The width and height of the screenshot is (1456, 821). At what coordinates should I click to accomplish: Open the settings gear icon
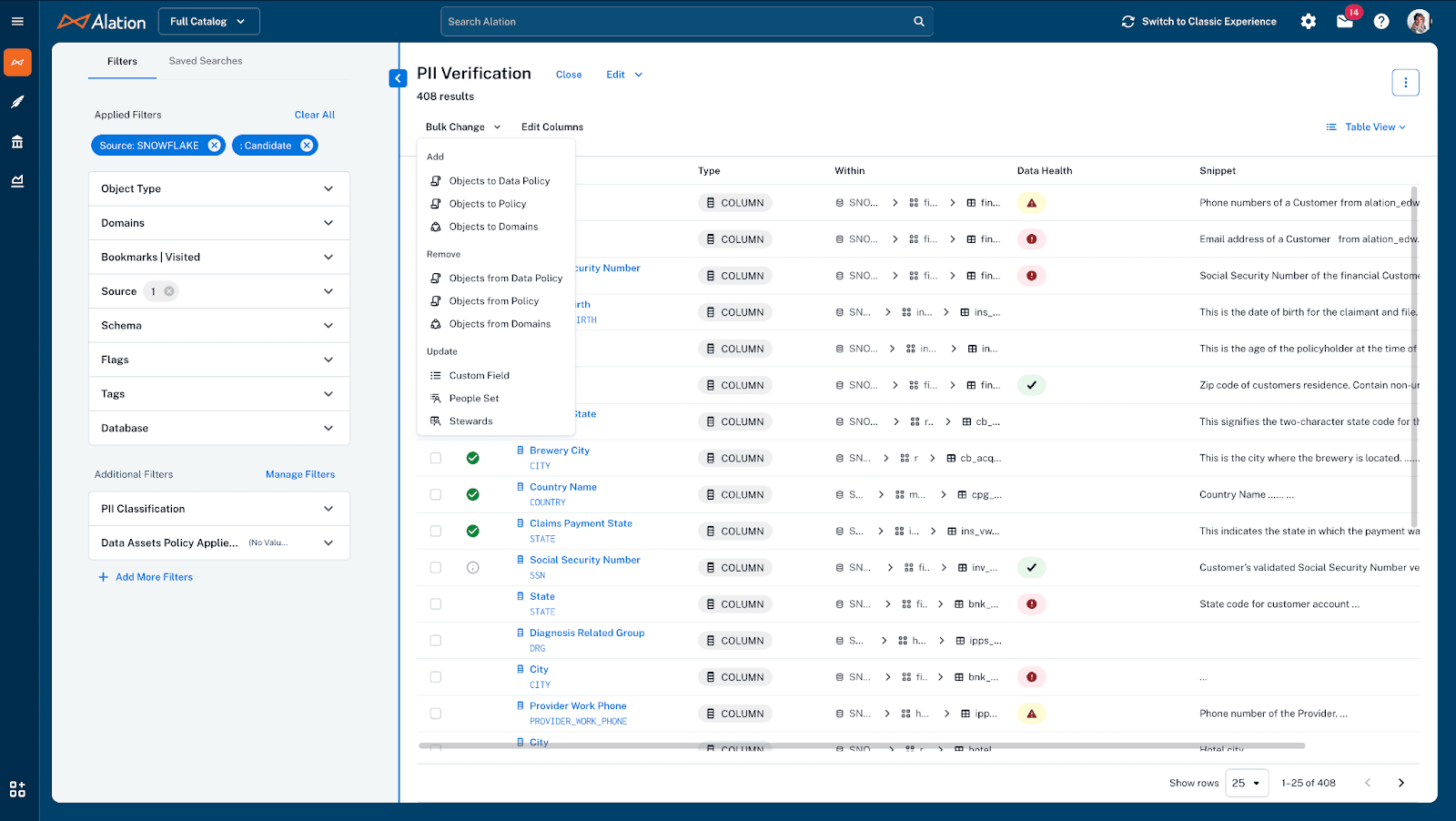point(1308,22)
